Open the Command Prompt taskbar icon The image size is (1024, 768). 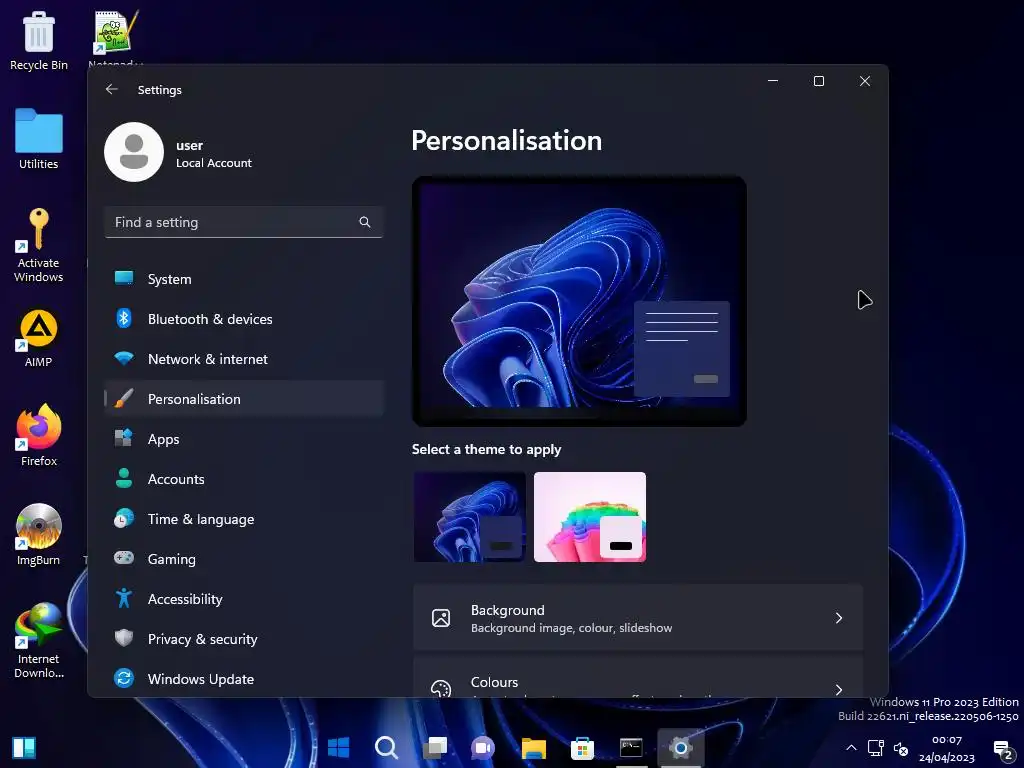pos(631,748)
